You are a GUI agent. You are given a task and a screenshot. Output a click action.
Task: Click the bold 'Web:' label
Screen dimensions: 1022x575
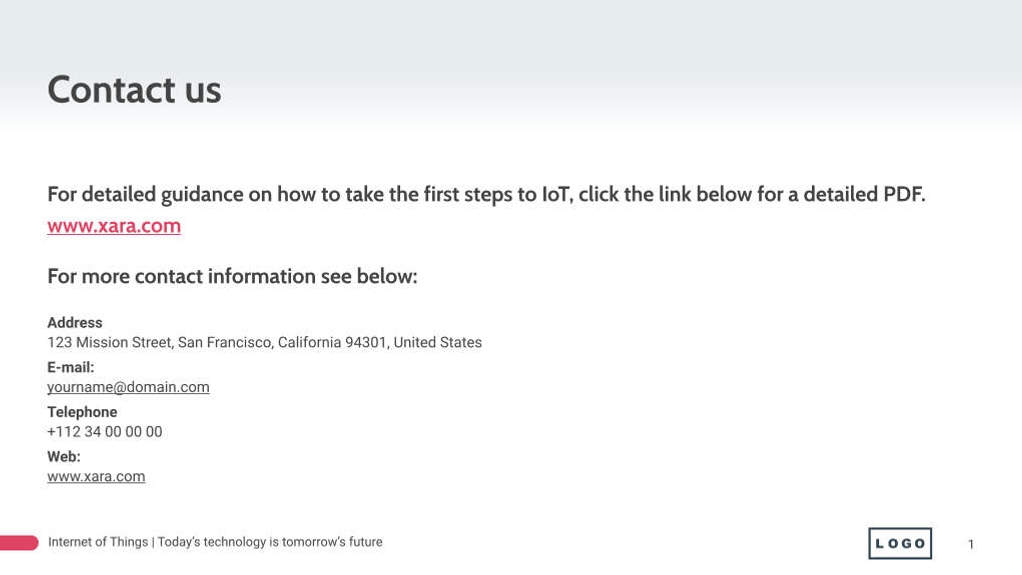click(x=64, y=457)
